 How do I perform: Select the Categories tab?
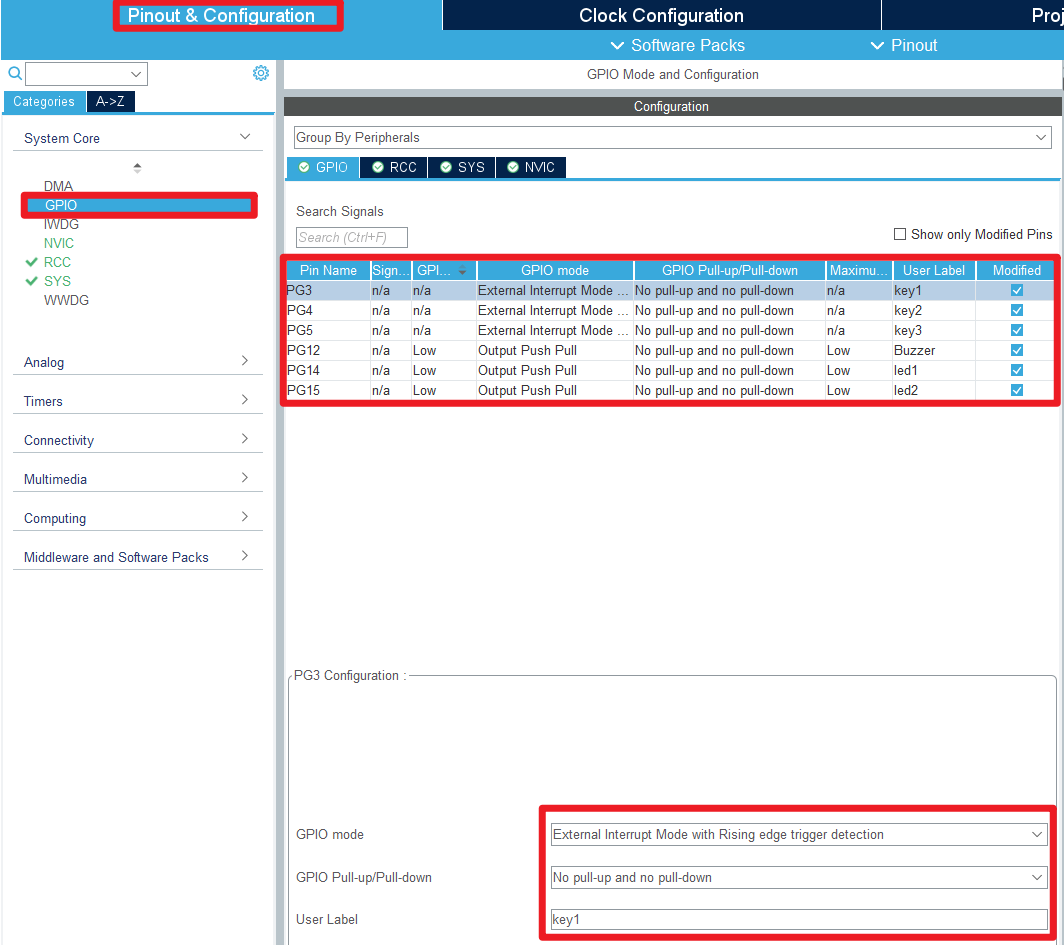pos(44,102)
